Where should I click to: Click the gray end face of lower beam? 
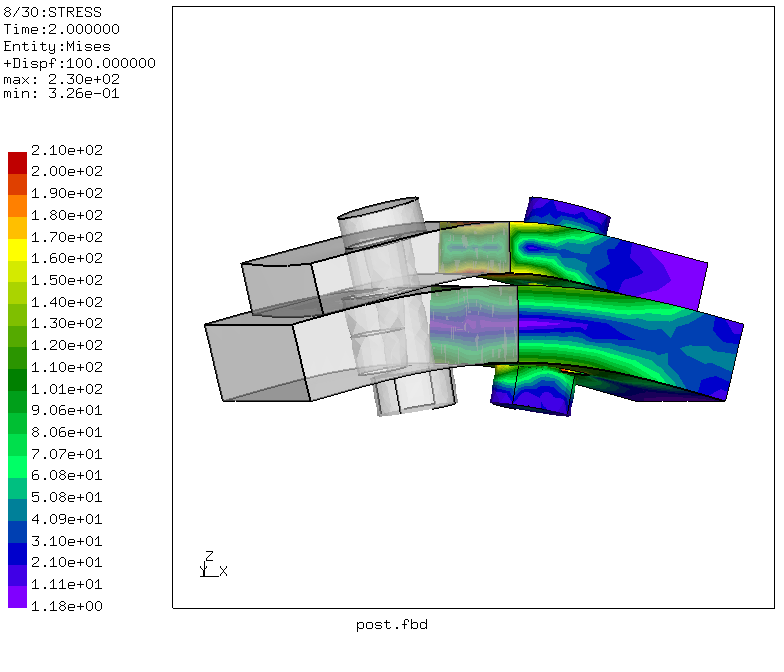[258, 362]
